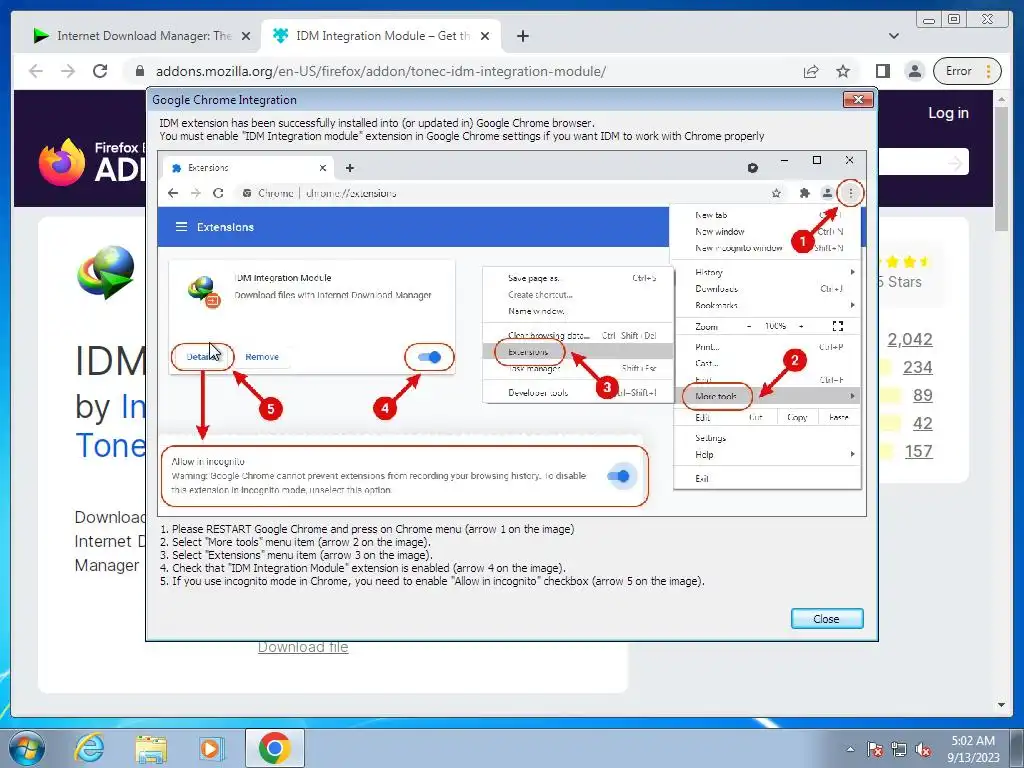Open the 157 reviews link
Viewport: 1024px width, 768px height.
[x=918, y=451]
